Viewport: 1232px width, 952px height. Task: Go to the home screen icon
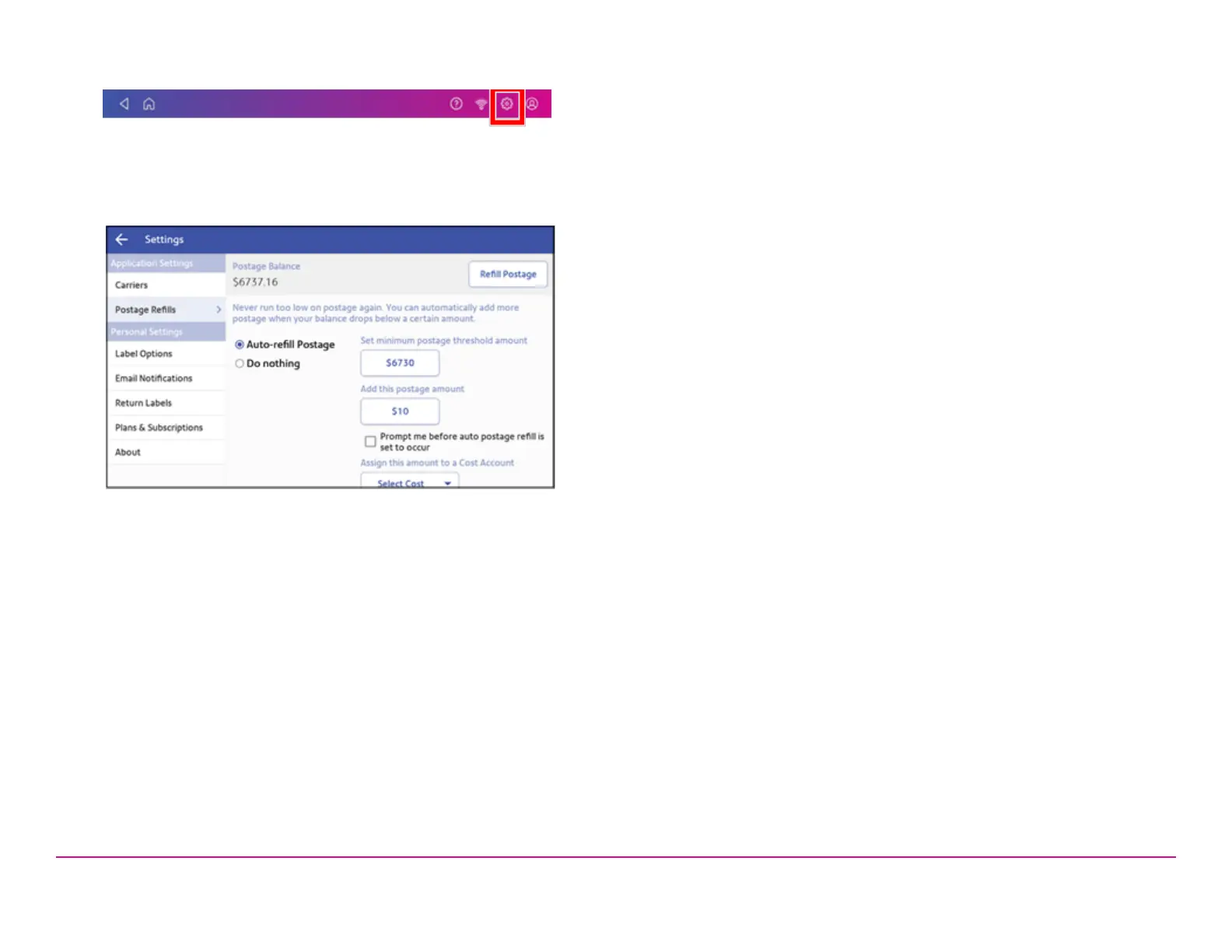tap(149, 103)
